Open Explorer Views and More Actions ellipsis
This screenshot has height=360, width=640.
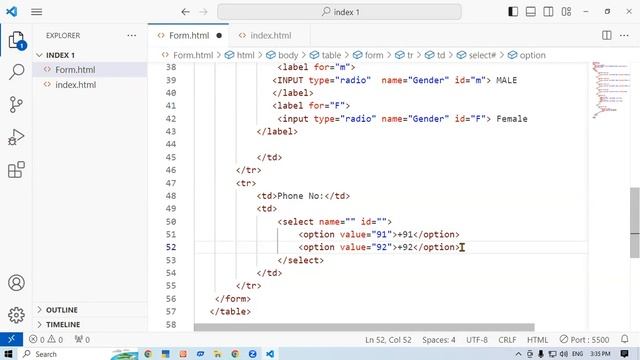tap(131, 36)
